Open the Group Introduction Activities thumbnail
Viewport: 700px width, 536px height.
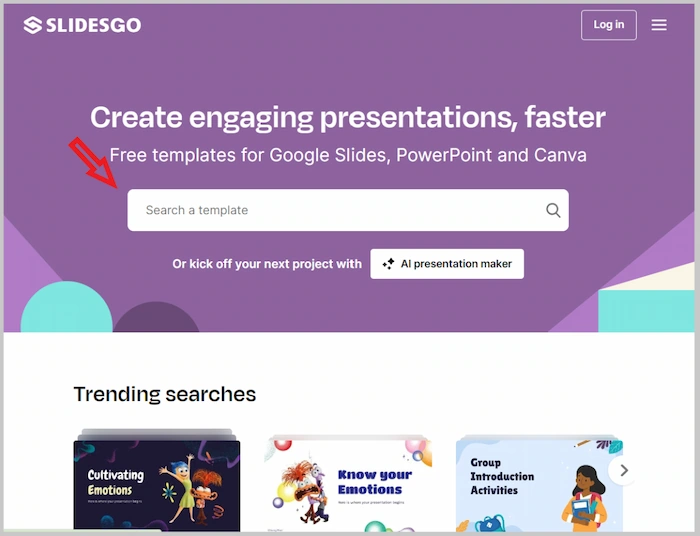point(538,485)
